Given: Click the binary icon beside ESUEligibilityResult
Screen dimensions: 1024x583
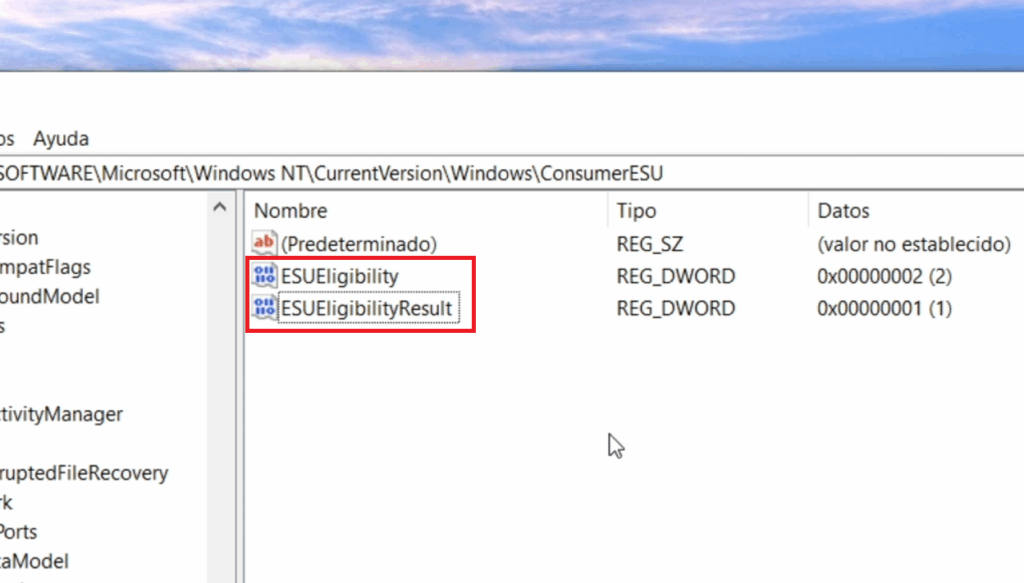Looking at the screenshot, I should click(x=264, y=308).
